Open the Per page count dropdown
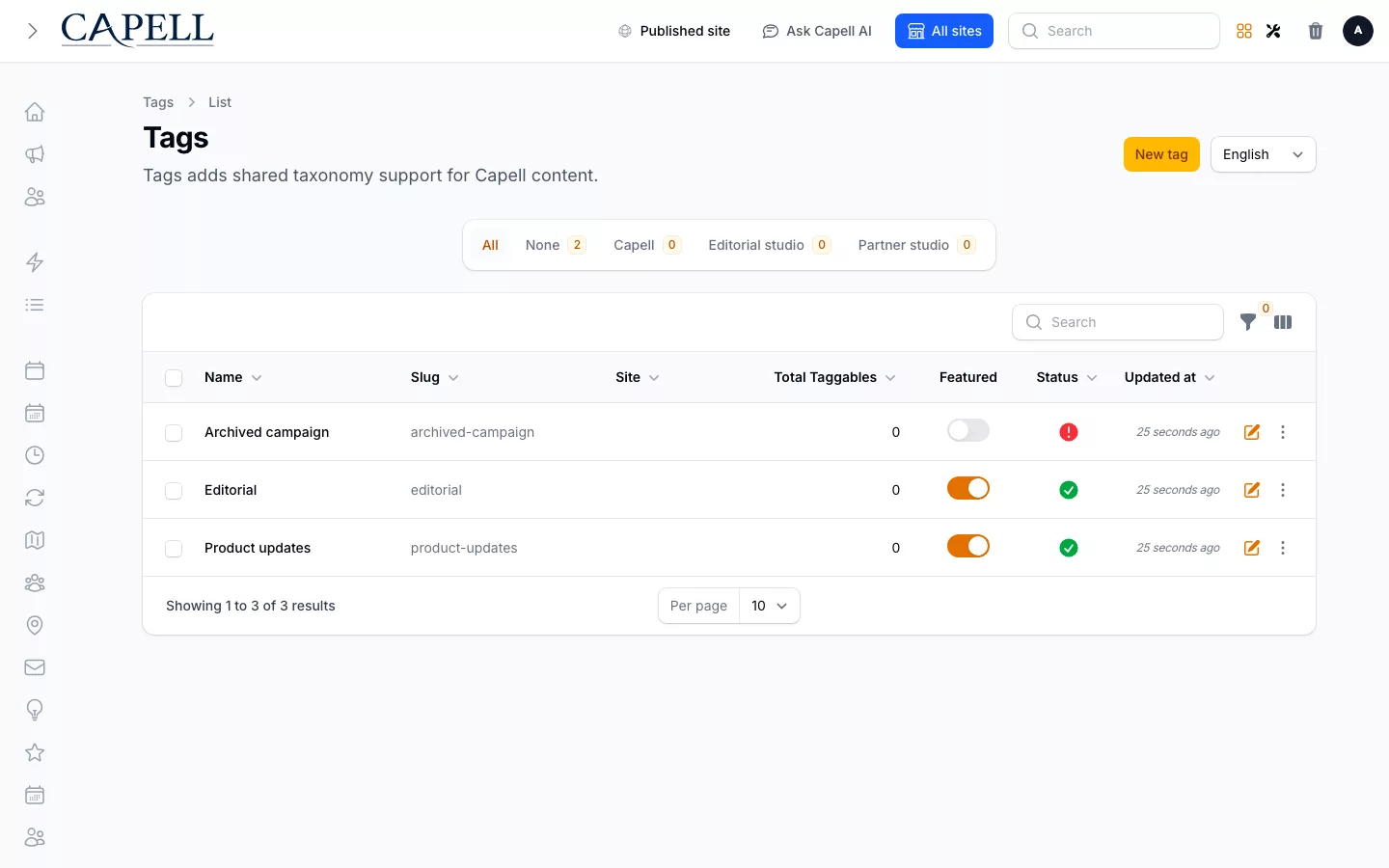Screen dimensions: 1389x868 [x=770, y=606]
